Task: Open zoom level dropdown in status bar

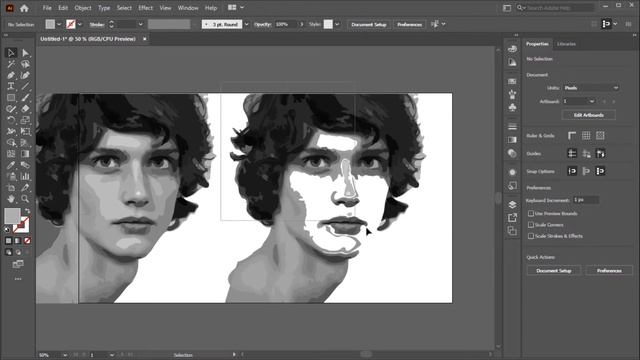Action: [65, 355]
